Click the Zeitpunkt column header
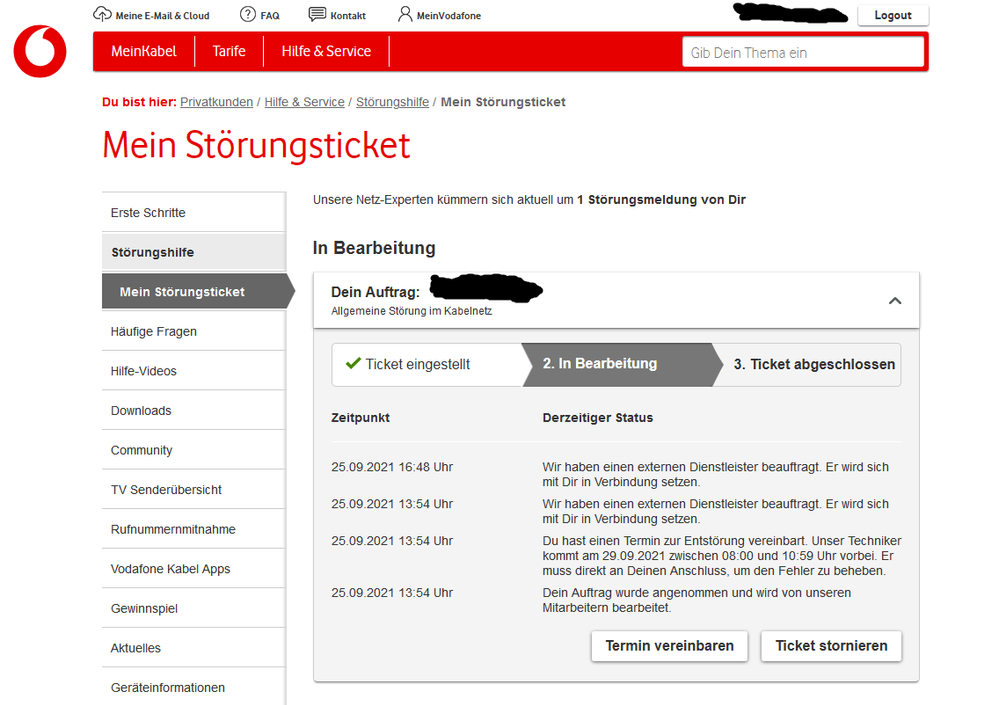The image size is (999, 705). (360, 418)
